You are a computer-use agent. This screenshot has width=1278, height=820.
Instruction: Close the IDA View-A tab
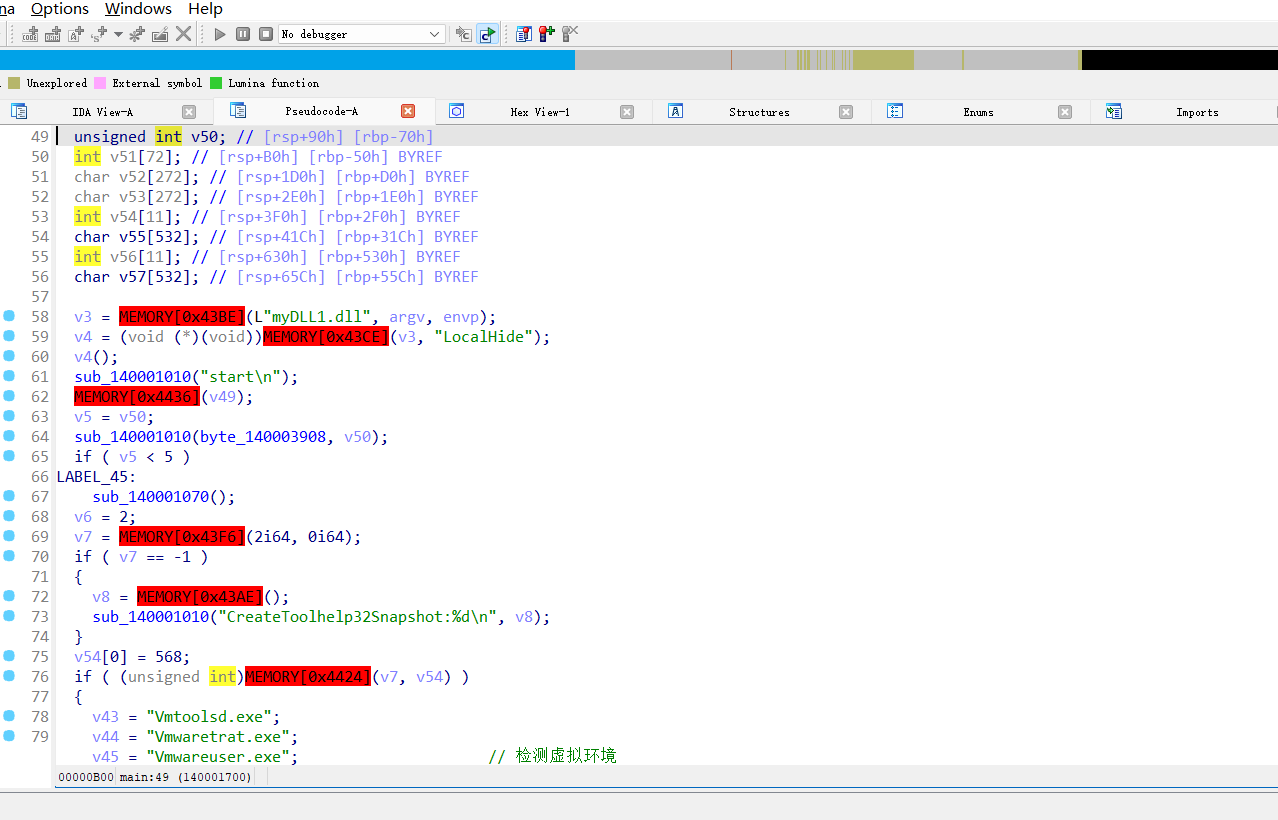189,112
